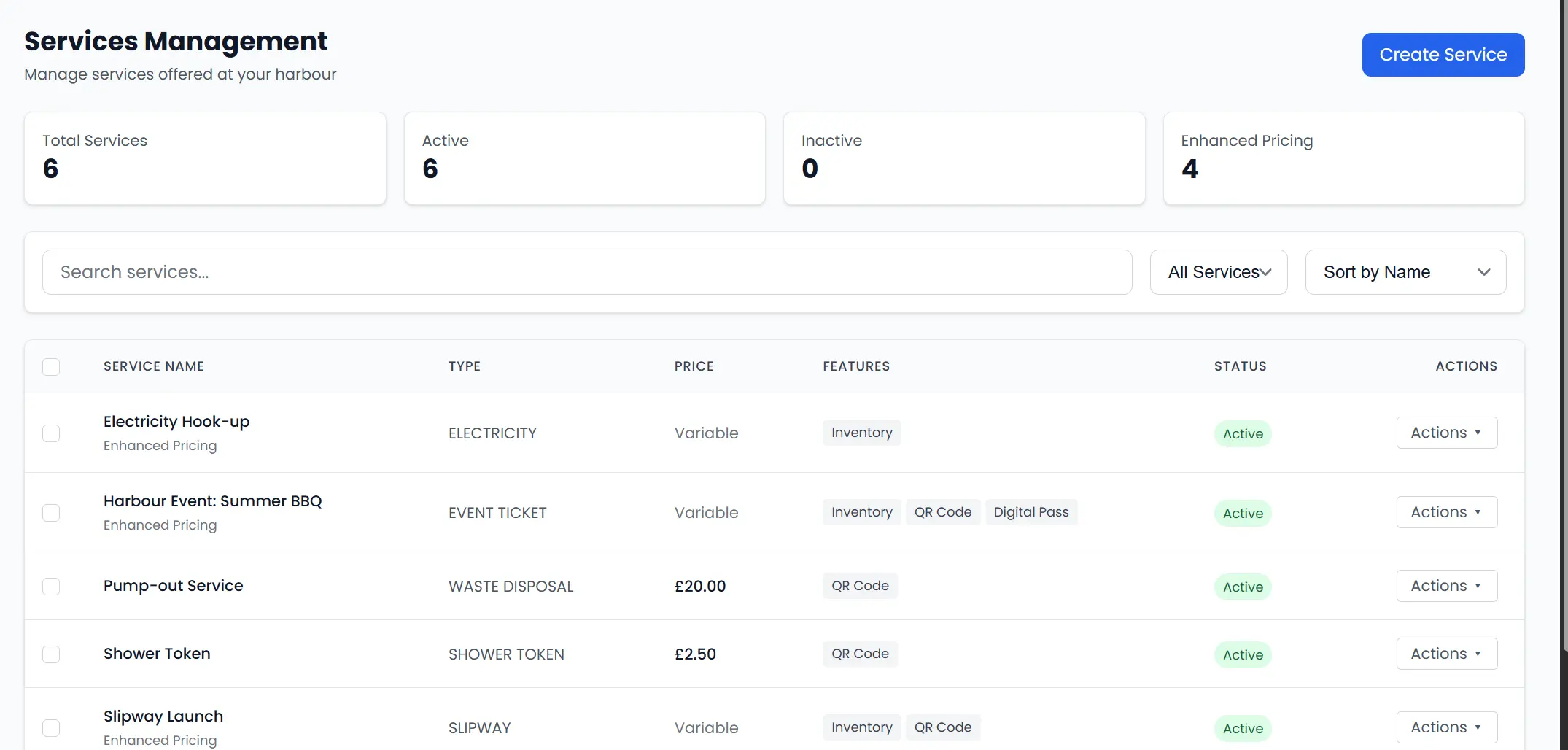Select the Pump-out Service row checkbox
1568x750 pixels.
[x=51, y=586]
